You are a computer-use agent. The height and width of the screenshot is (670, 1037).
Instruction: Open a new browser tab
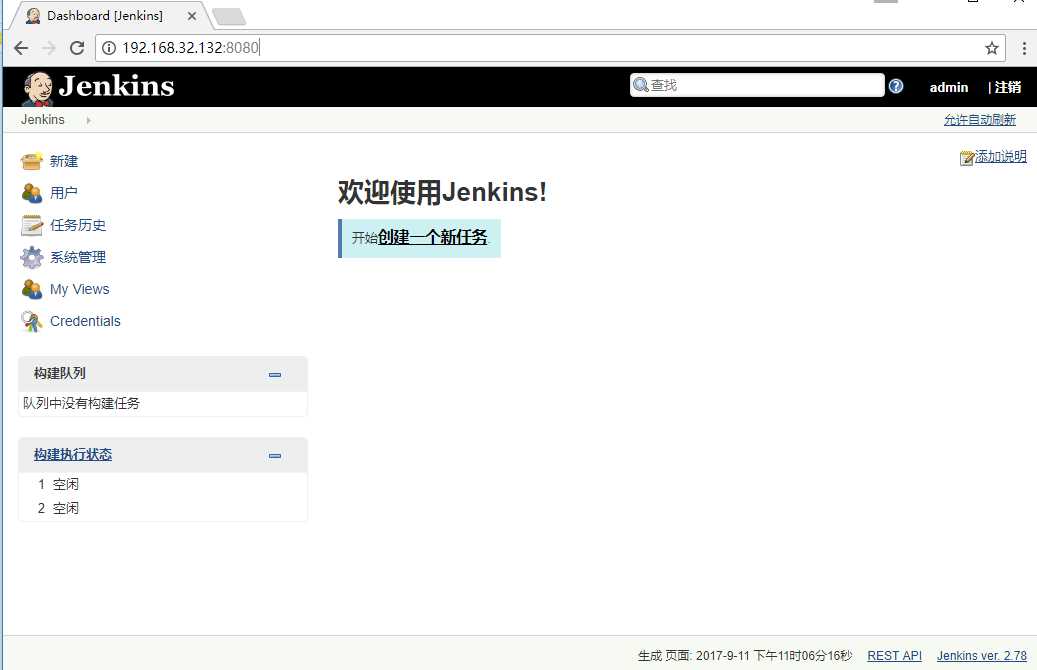click(229, 17)
